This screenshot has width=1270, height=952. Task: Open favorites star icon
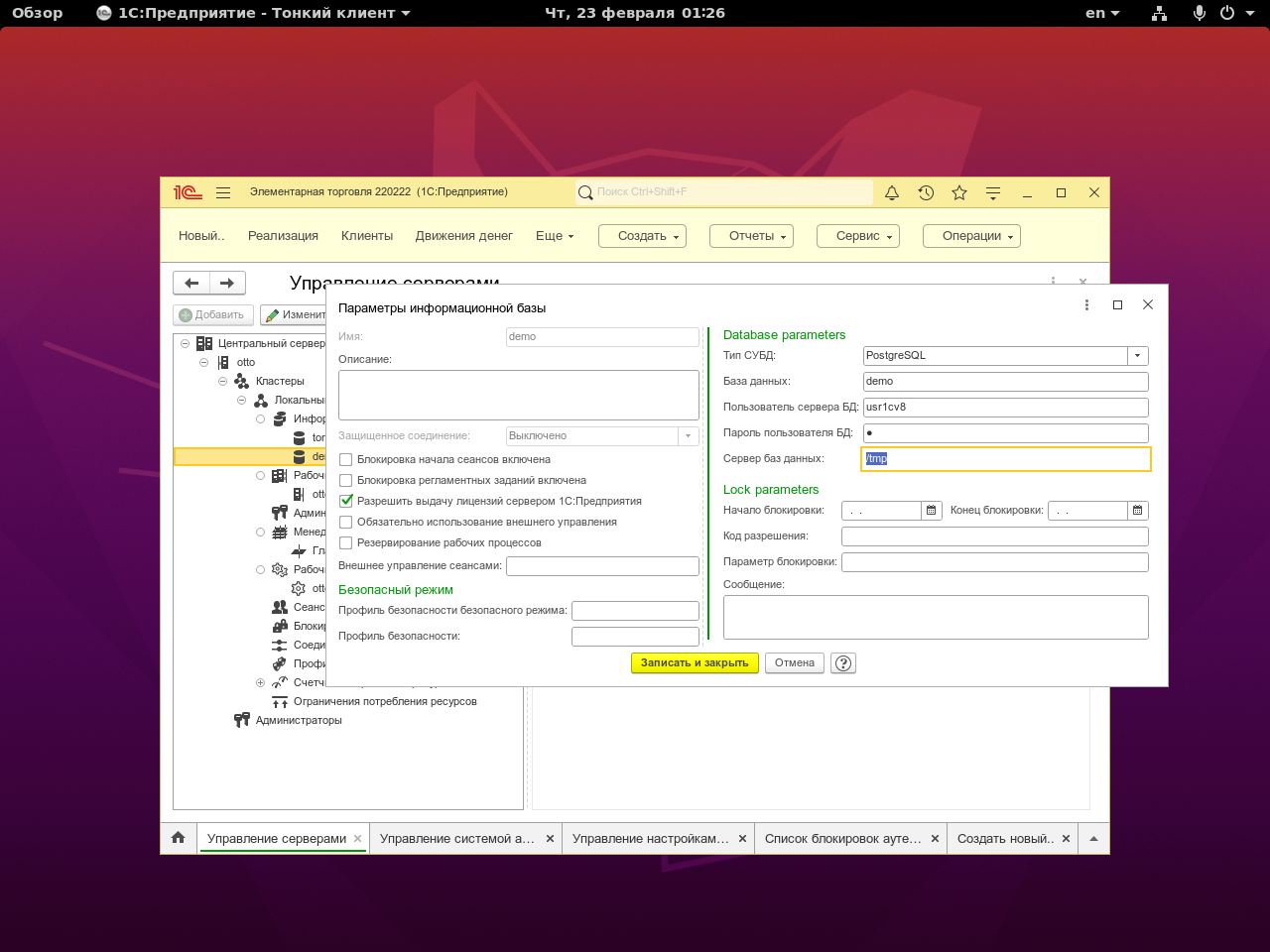tap(959, 193)
